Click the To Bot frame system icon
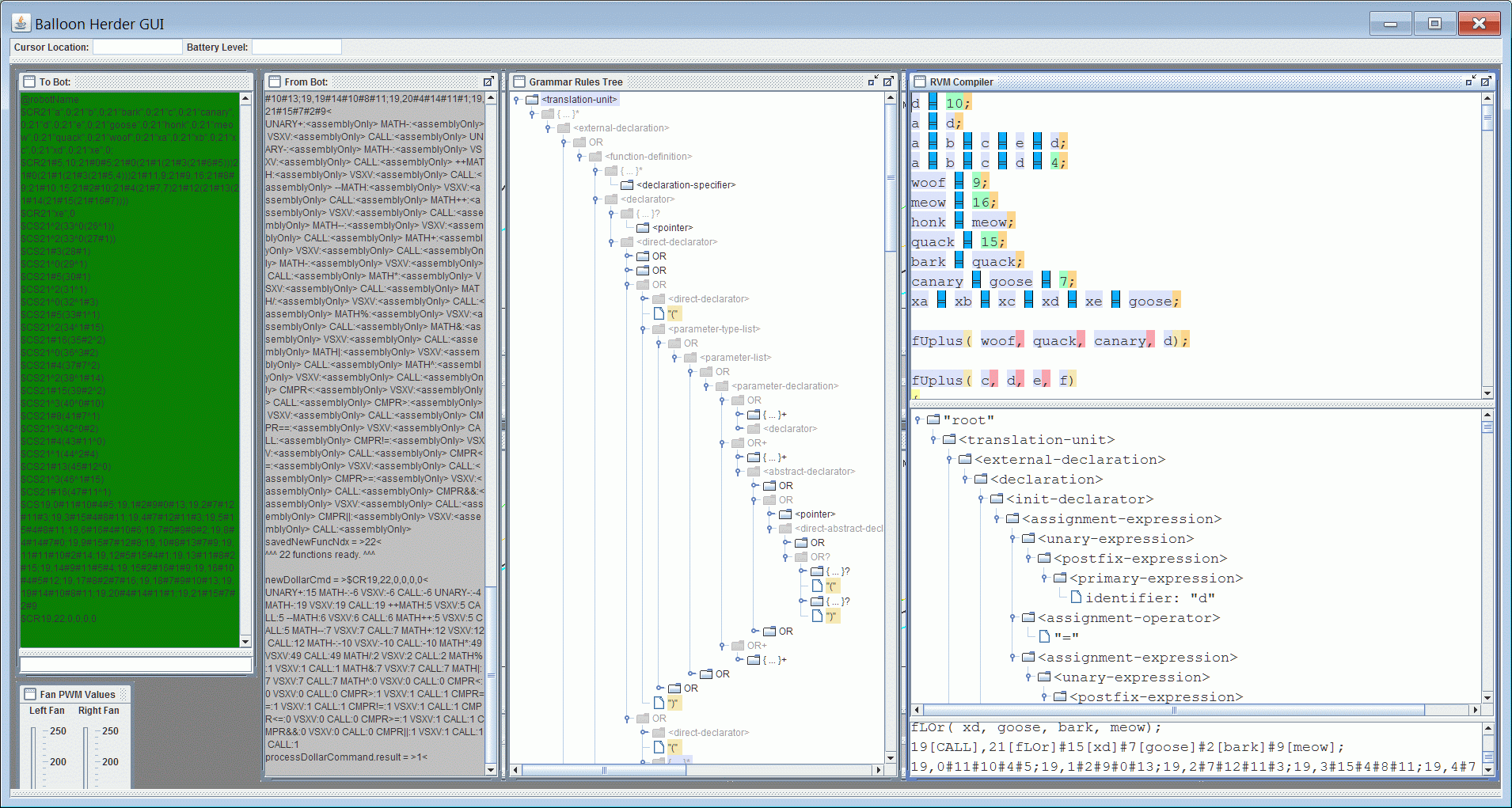The height and width of the screenshot is (808, 1512). pos(29,82)
